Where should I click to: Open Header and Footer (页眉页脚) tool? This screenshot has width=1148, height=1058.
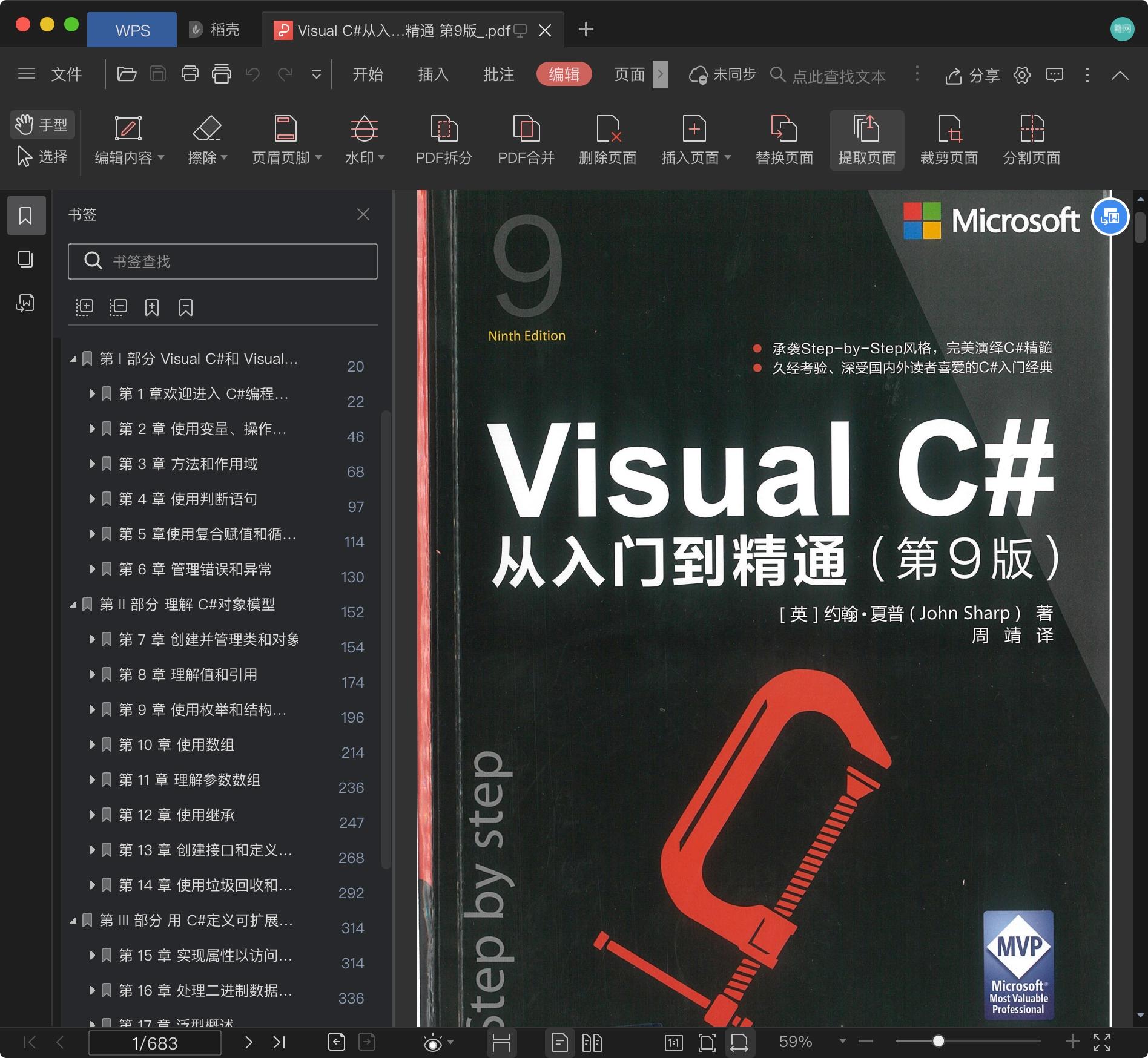286,140
